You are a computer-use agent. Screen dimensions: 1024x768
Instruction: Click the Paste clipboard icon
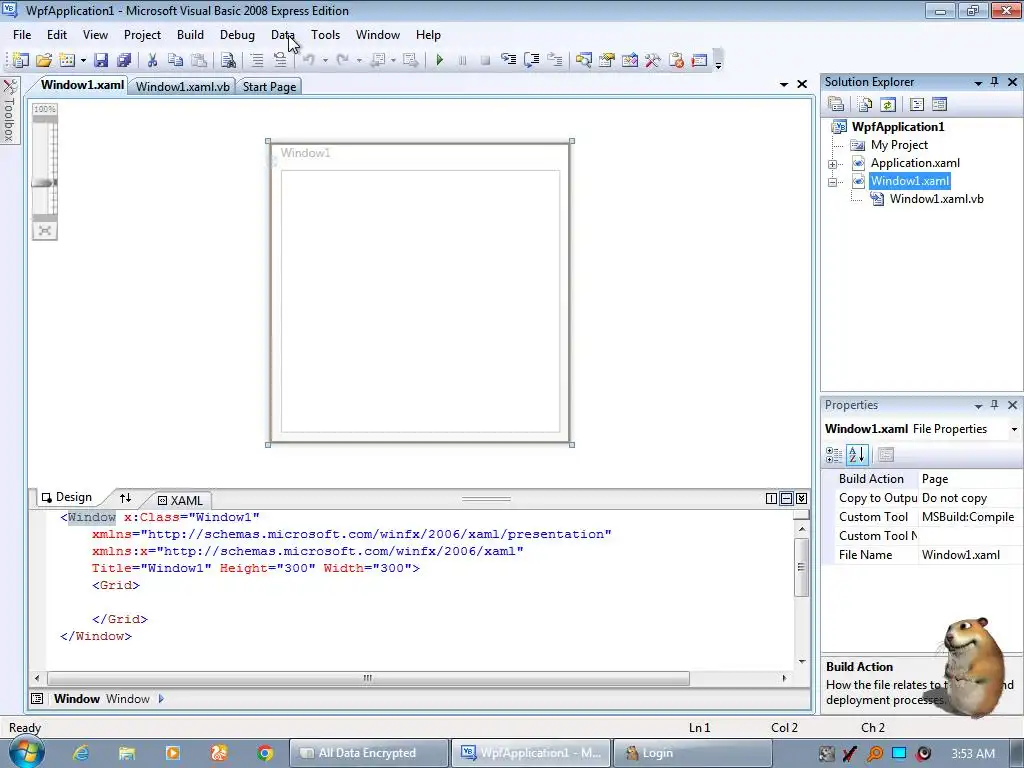pyautogui.click(x=199, y=61)
